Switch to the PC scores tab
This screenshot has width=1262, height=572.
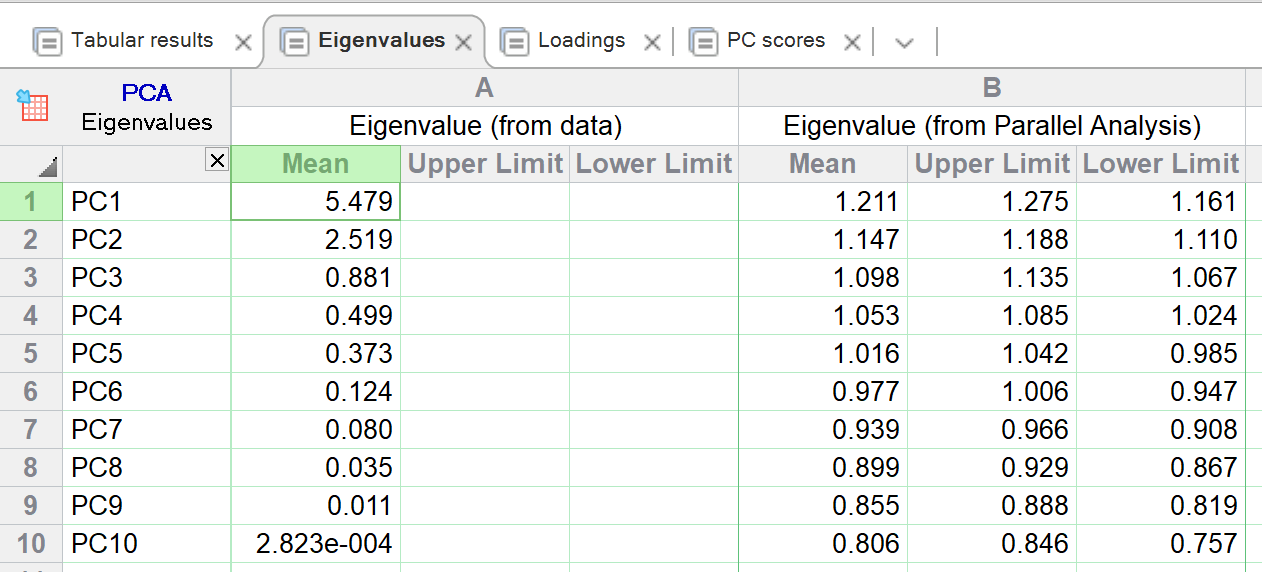(x=776, y=41)
